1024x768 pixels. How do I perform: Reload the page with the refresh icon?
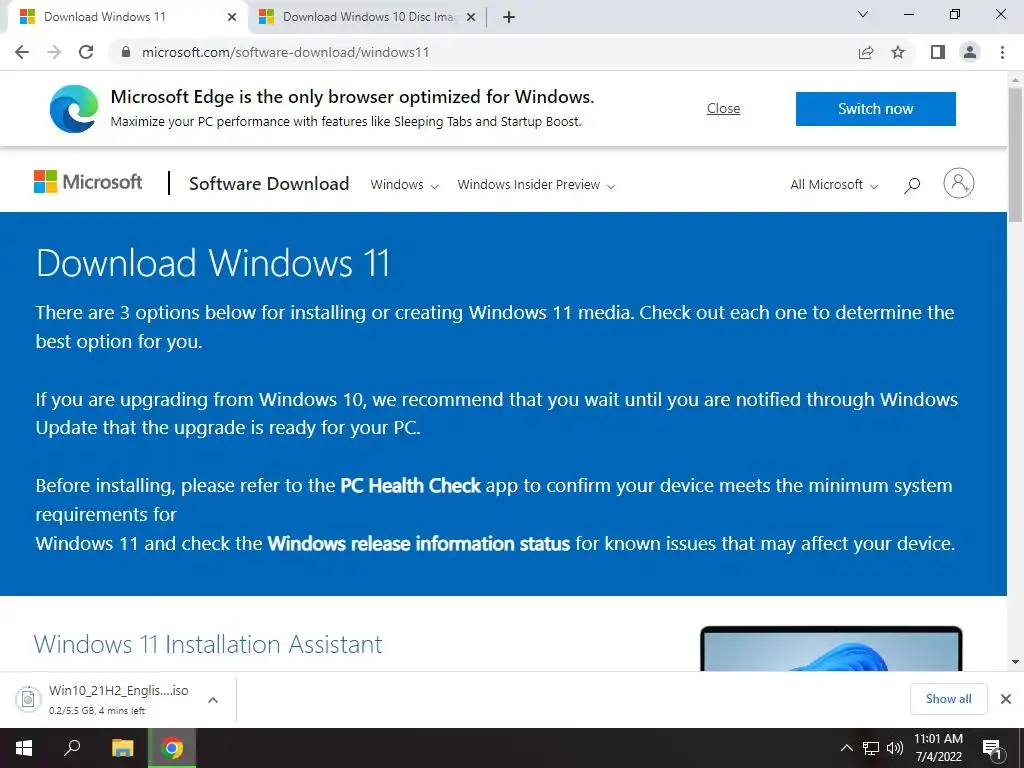tap(86, 52)
